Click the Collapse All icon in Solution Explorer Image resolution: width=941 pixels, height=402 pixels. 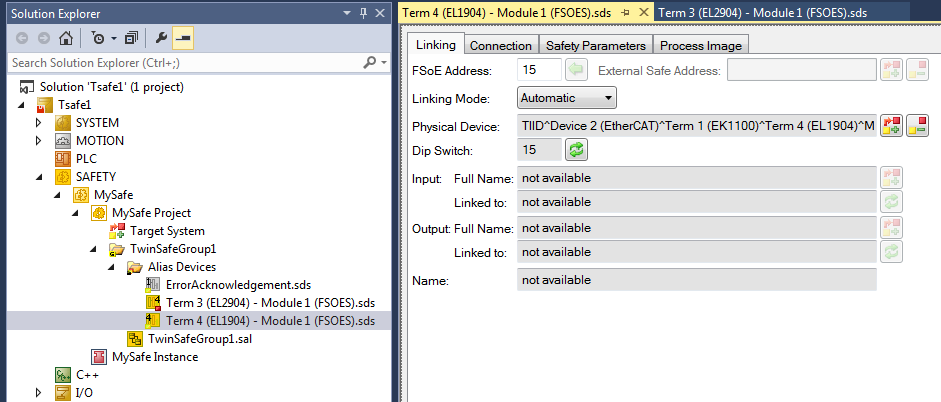pyautogui.click(x=131, y=39)
